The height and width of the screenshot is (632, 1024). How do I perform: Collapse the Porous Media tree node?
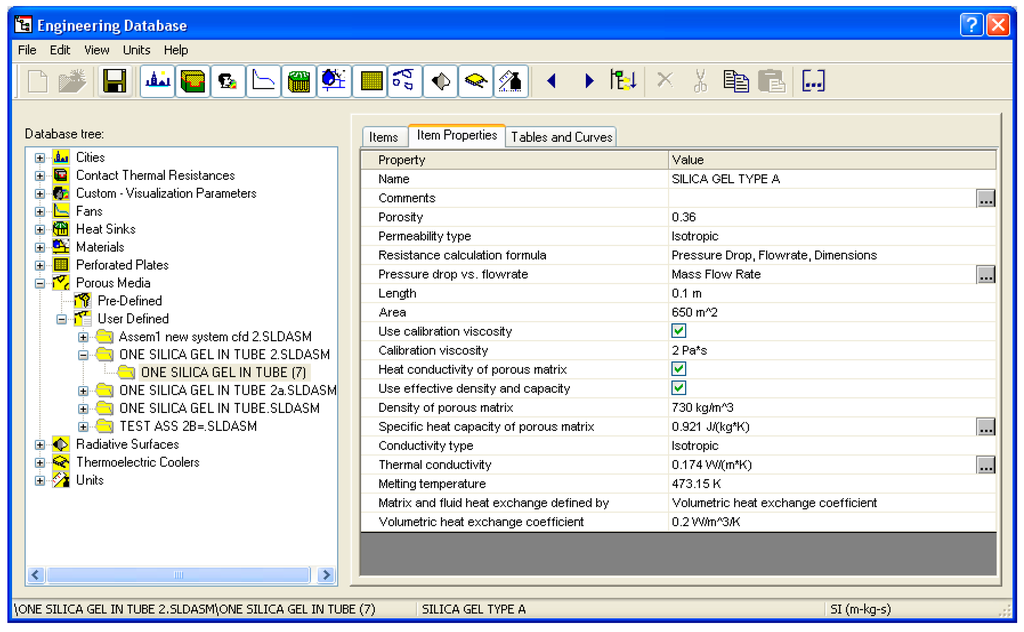(39, 283)
